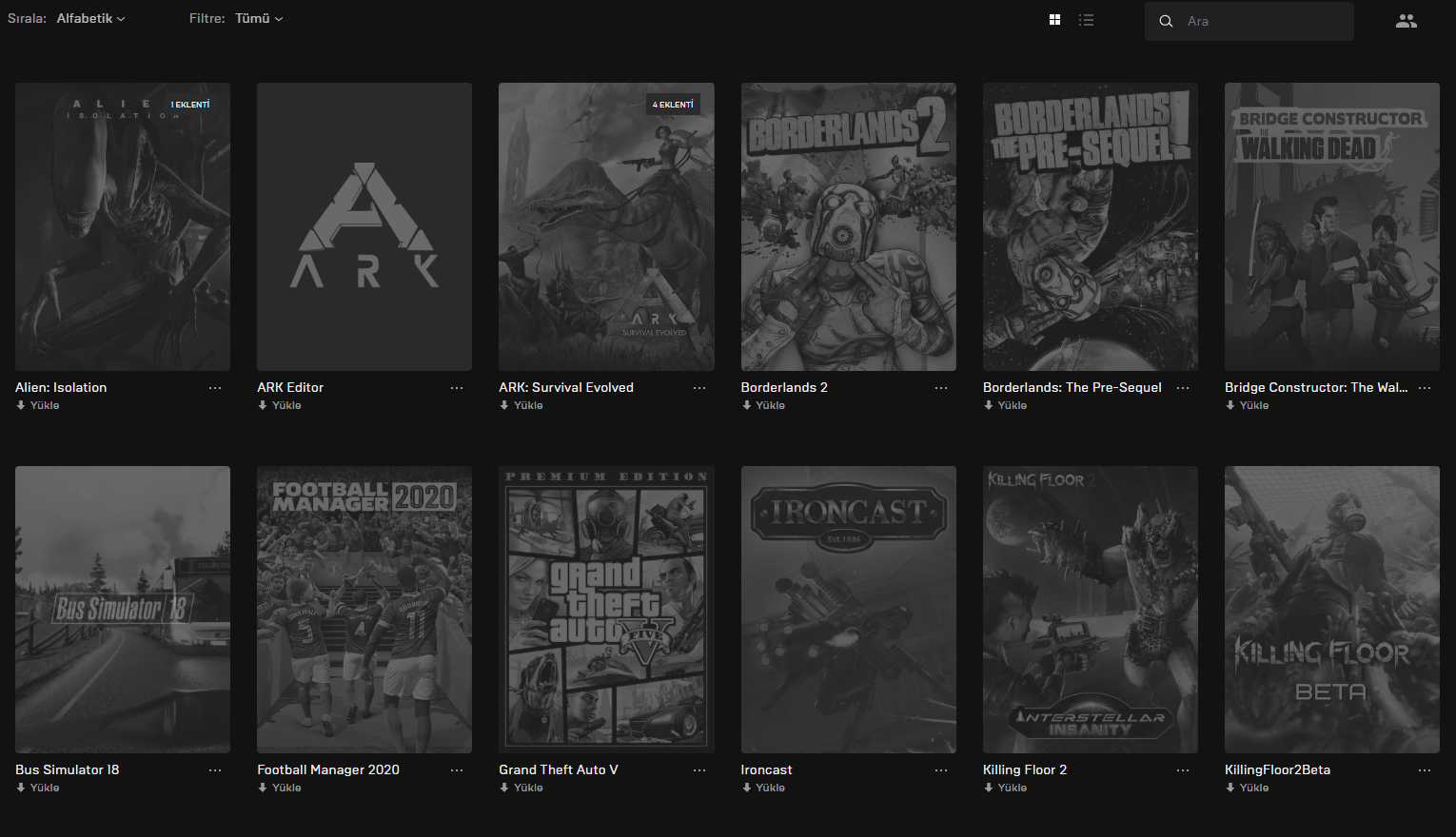
Task: Click Yükle under Borderlands 2
Action: click(764, 405)
